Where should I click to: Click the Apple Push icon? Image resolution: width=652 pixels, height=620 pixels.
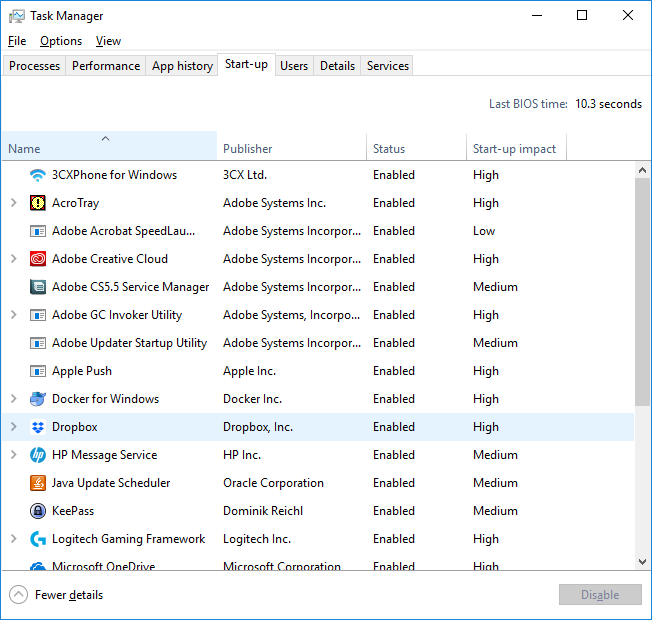click(38, 371)
